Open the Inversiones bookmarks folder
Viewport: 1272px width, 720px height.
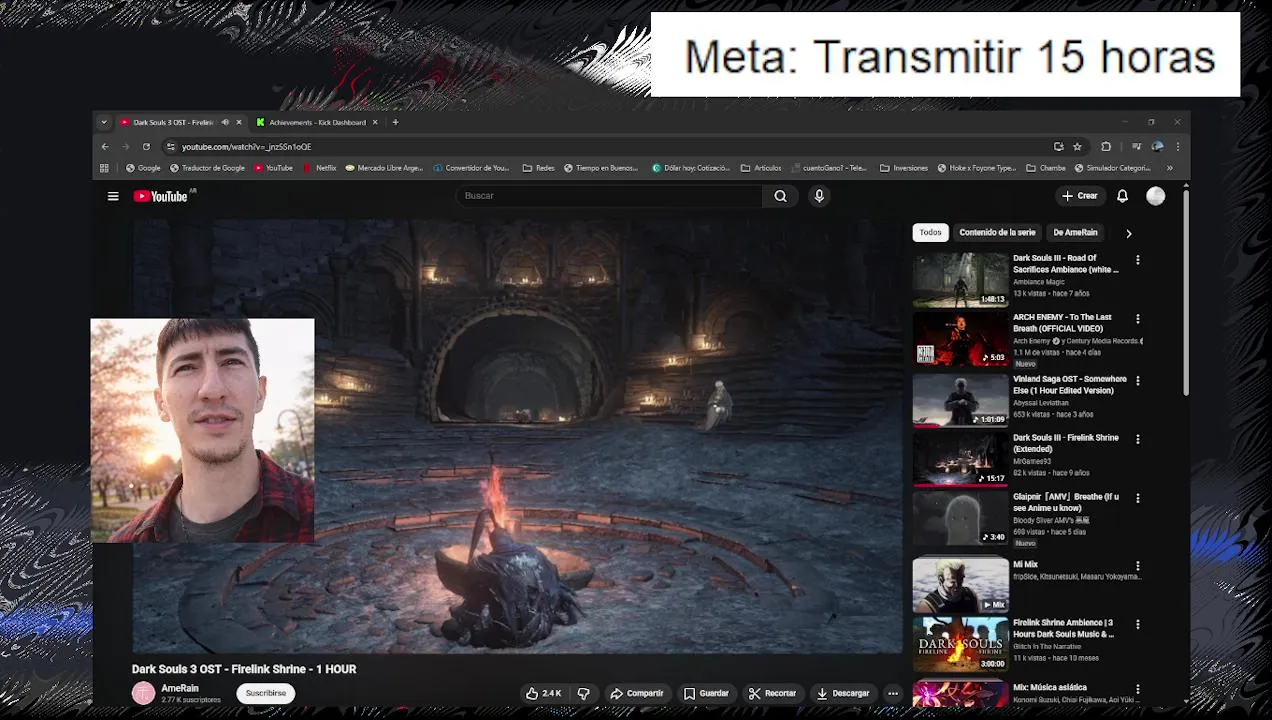904,168
